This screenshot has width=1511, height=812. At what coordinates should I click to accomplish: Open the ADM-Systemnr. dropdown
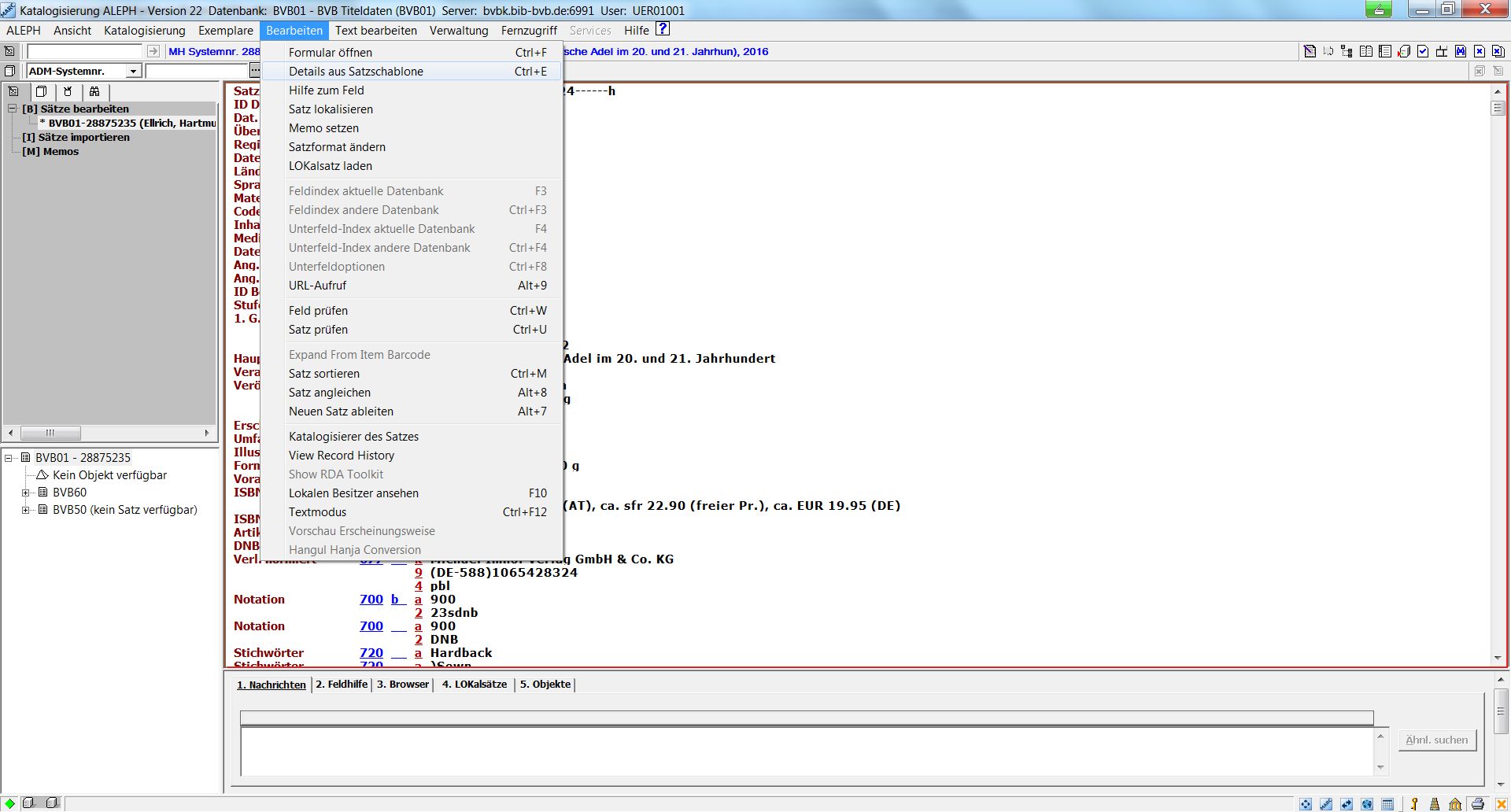[133, 72]
